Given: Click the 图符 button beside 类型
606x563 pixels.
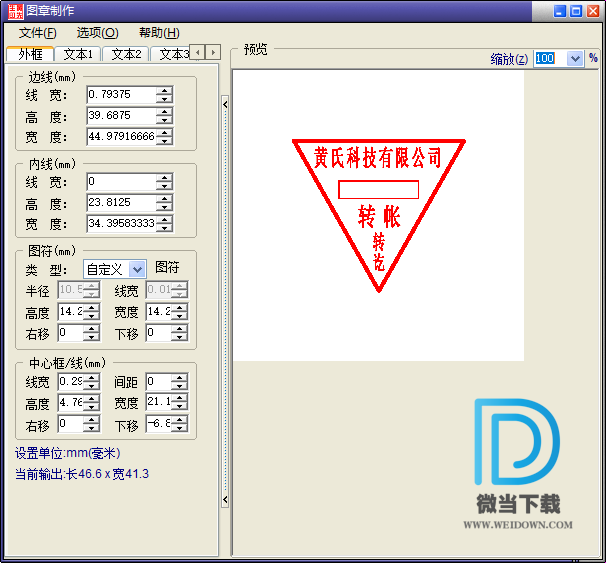Looking at the screenshot, I should coord(167,267).
